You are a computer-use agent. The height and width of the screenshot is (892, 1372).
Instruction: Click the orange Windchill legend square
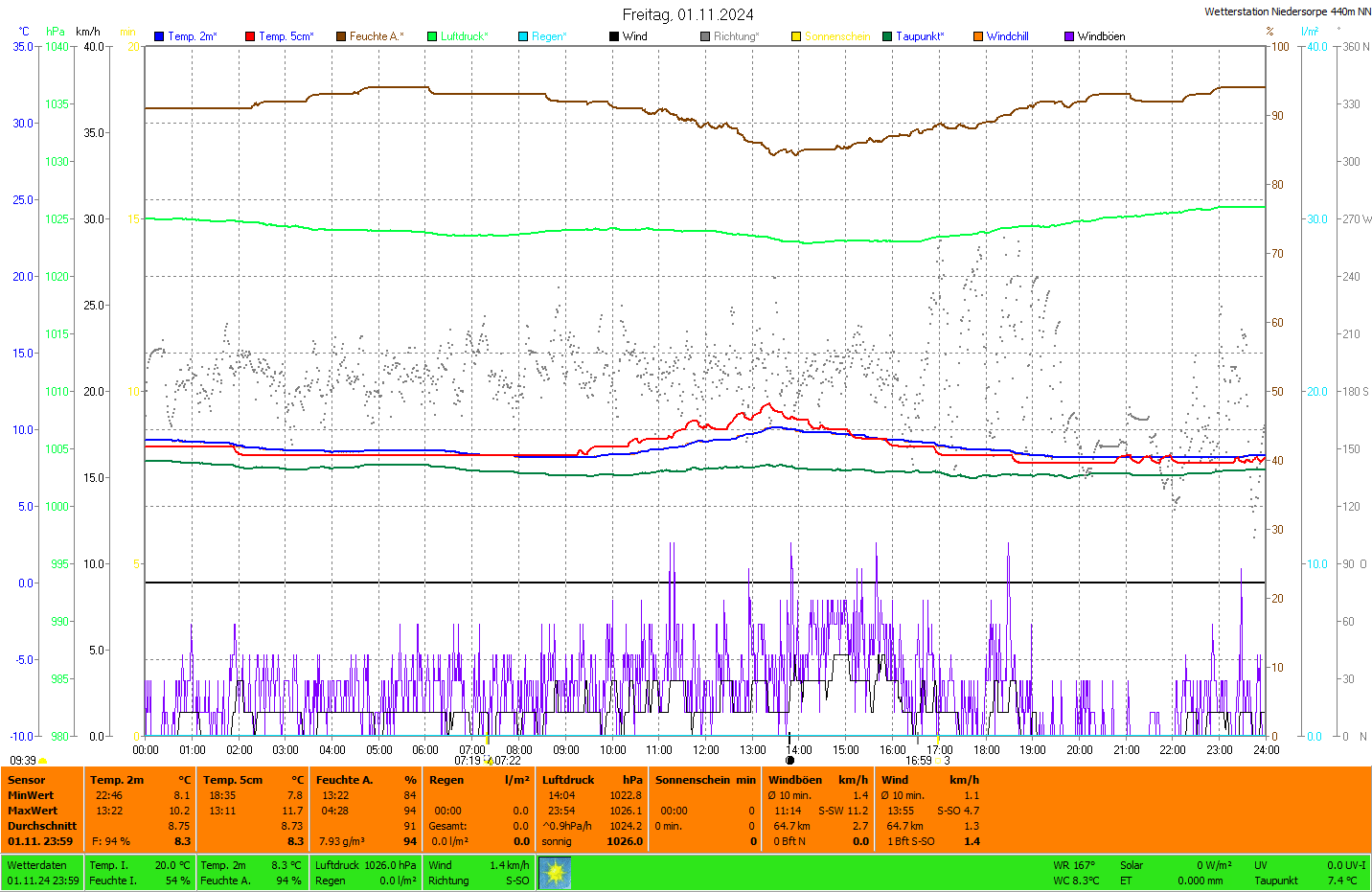(x=978, y=36)
